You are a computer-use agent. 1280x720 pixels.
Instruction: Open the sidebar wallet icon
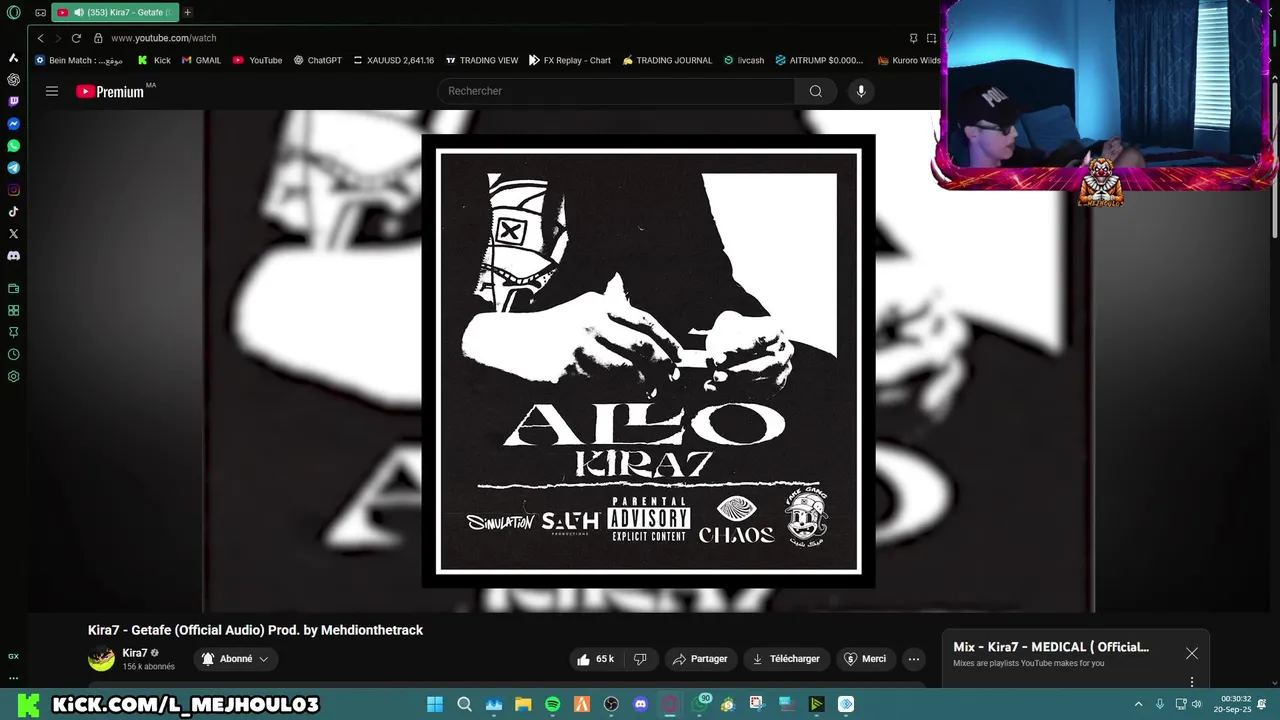pos(13,288)
